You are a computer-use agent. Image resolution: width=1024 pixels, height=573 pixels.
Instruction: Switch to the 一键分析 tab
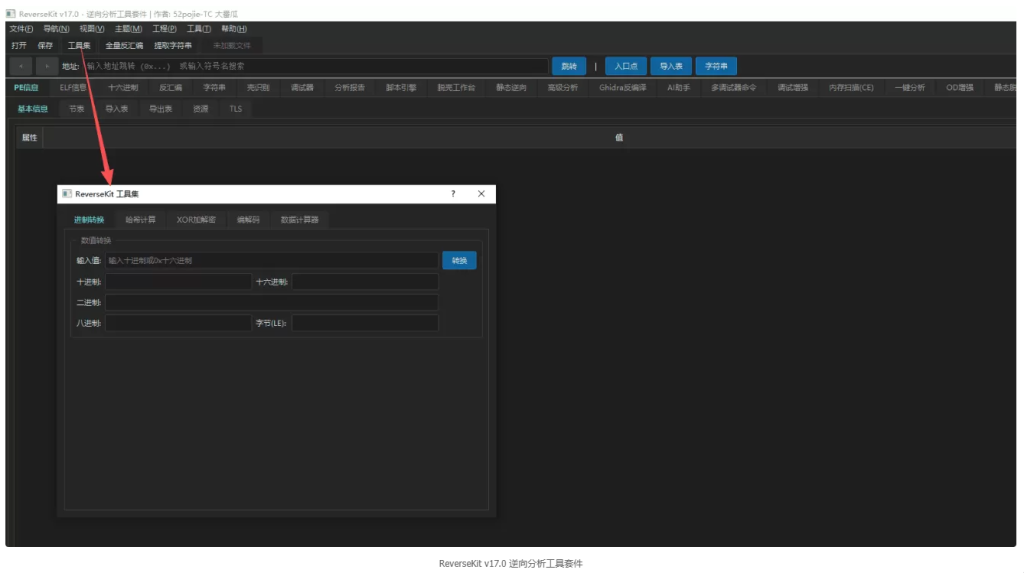click(909, 88)
